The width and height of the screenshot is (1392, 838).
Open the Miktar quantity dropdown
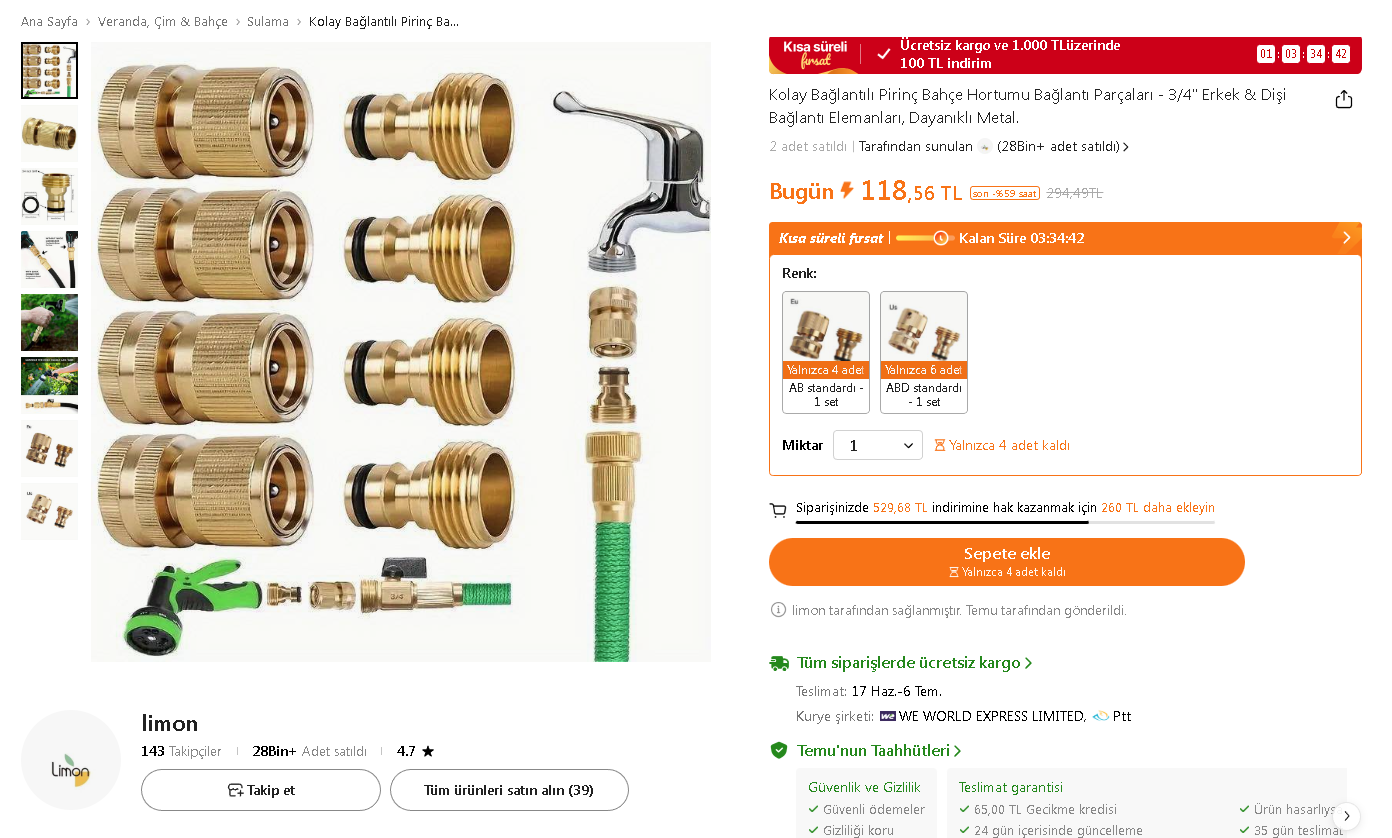878,445
